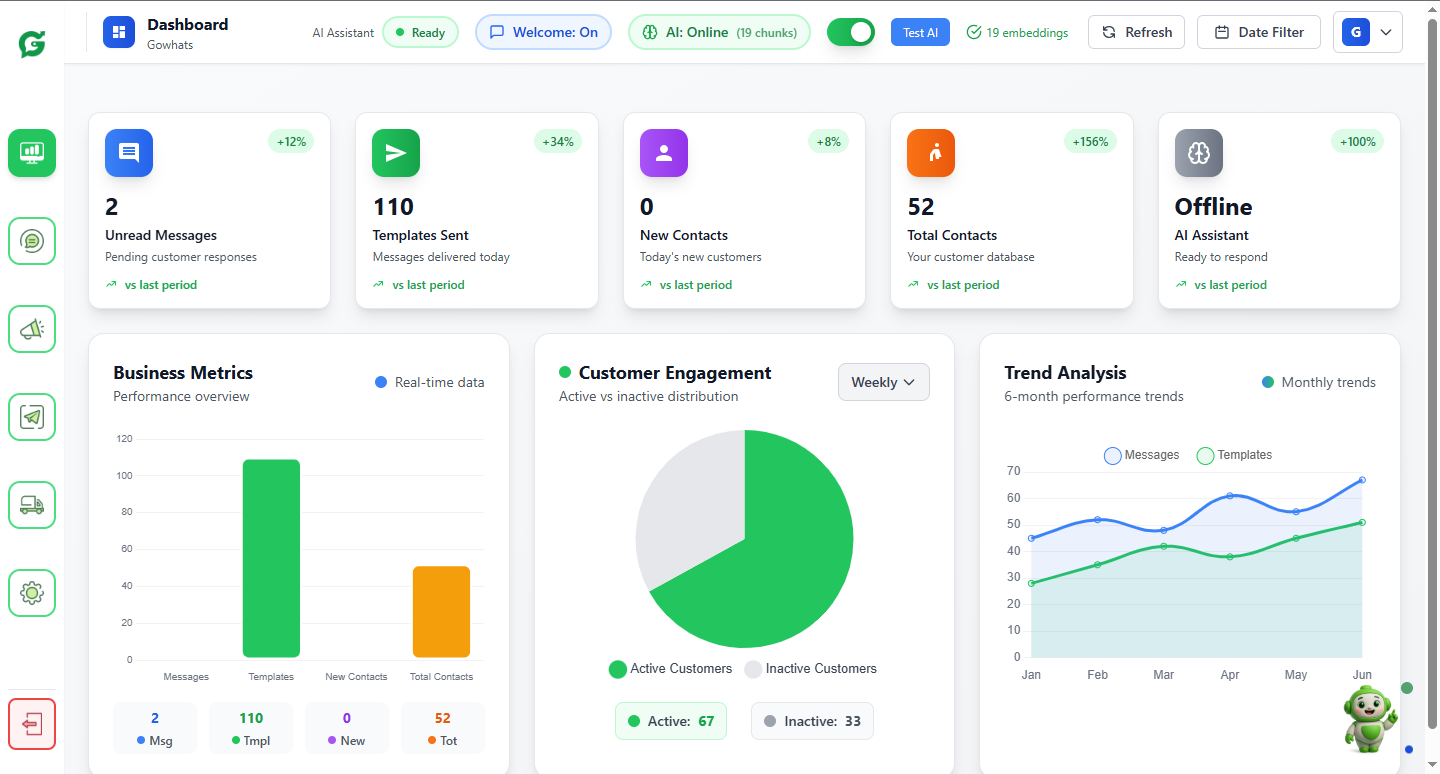1440x774 pixels.
Task: Open the chat messages sidebar icon
Action: (x=32, y=241)
